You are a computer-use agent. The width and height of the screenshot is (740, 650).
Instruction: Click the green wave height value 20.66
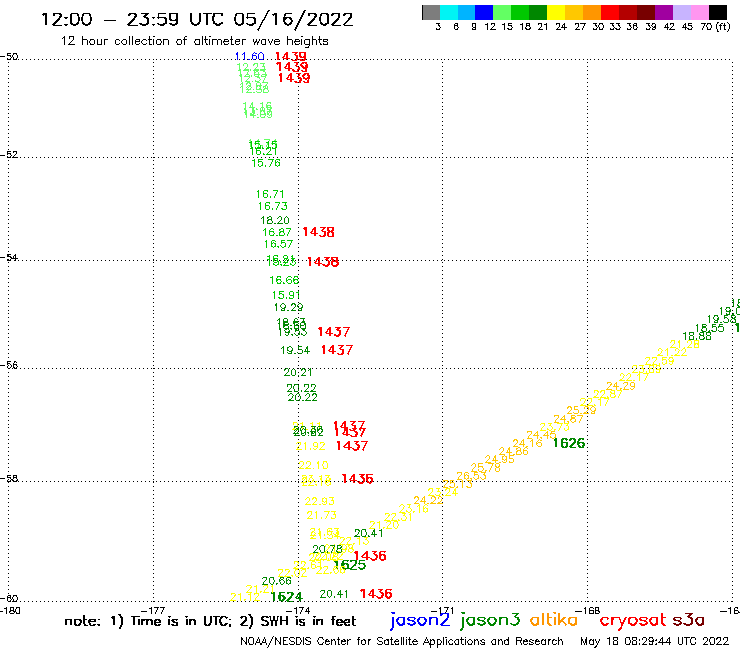(277, 581)
